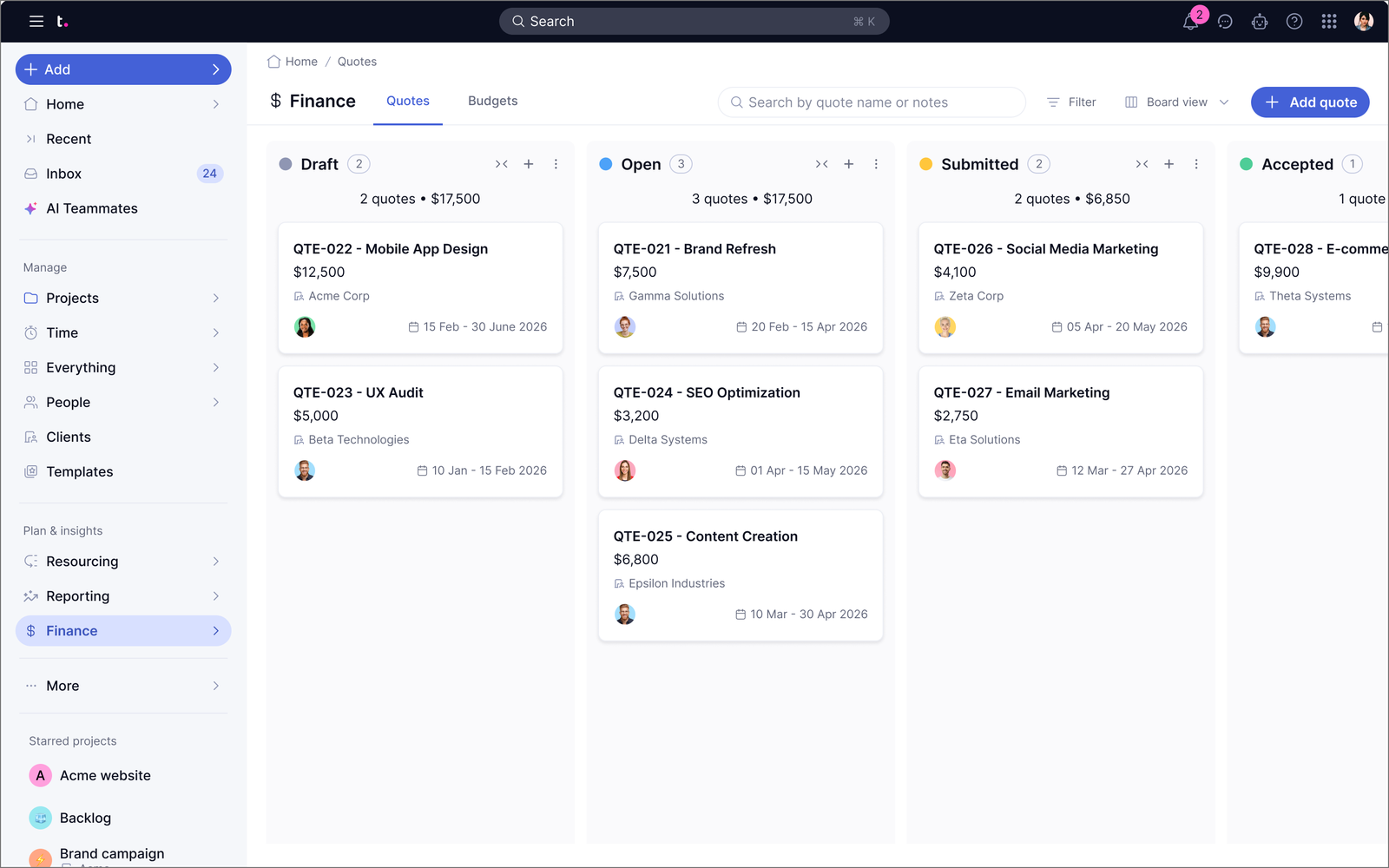Click assignee avatar on QTE-022 card
The width and height of the screenshot is (1389, 868).
(x=305, y=327)
